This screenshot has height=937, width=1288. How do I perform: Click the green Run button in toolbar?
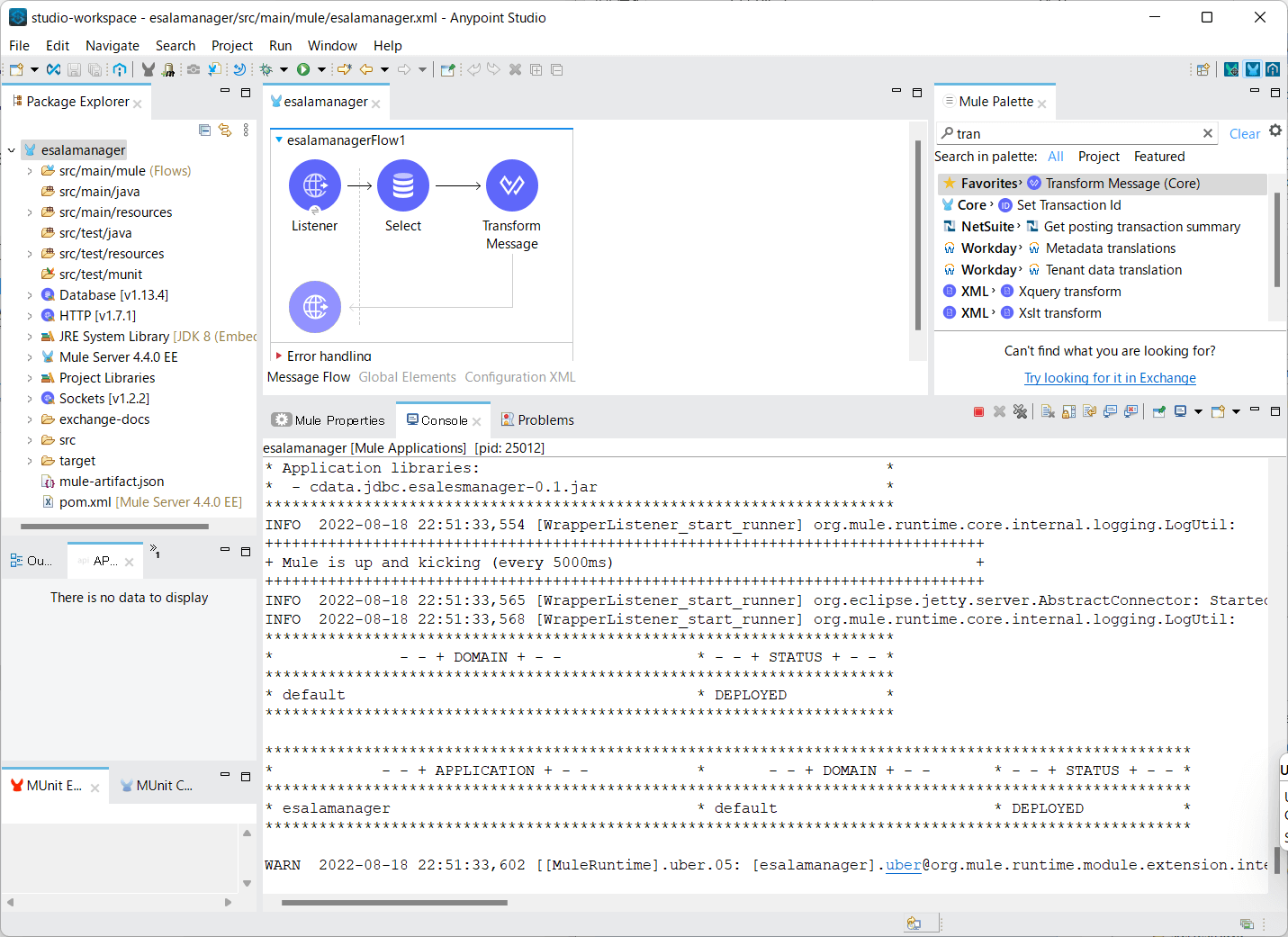click(303, 69)
